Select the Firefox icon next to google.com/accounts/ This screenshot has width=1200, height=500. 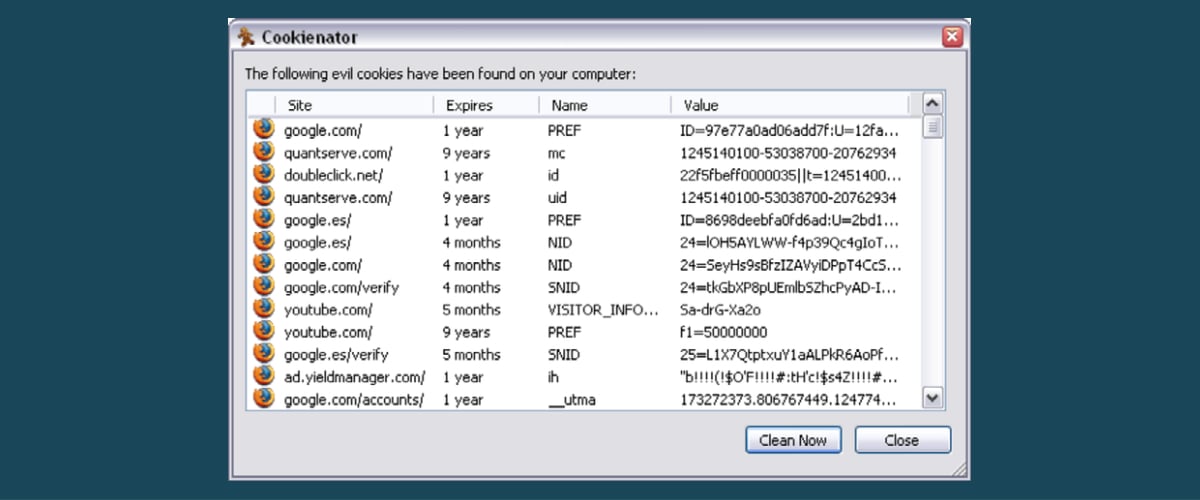263,398
